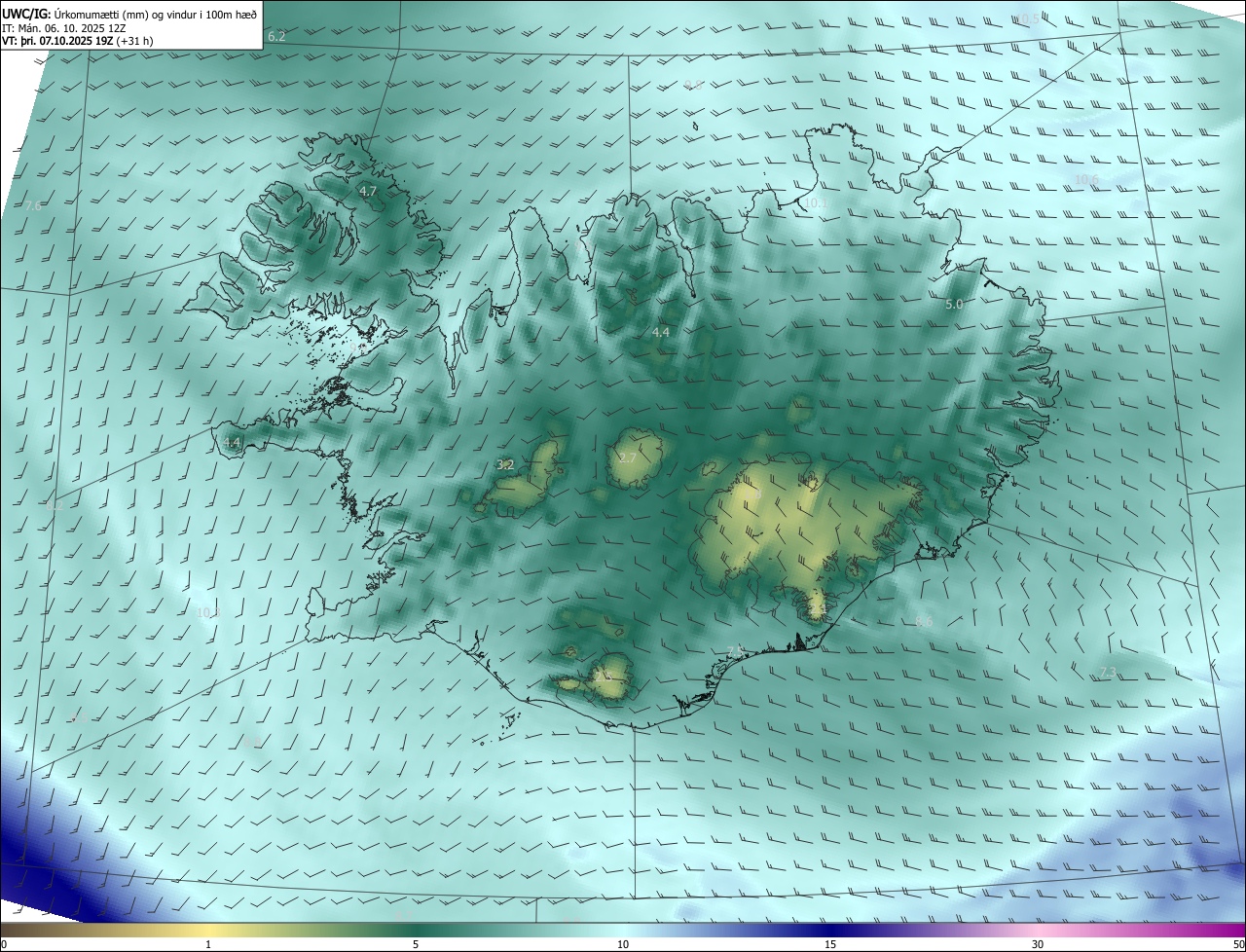Click the 10.3 value label over the southwestern sea
Screen dimensions: 1246x952
click(208, 612)
